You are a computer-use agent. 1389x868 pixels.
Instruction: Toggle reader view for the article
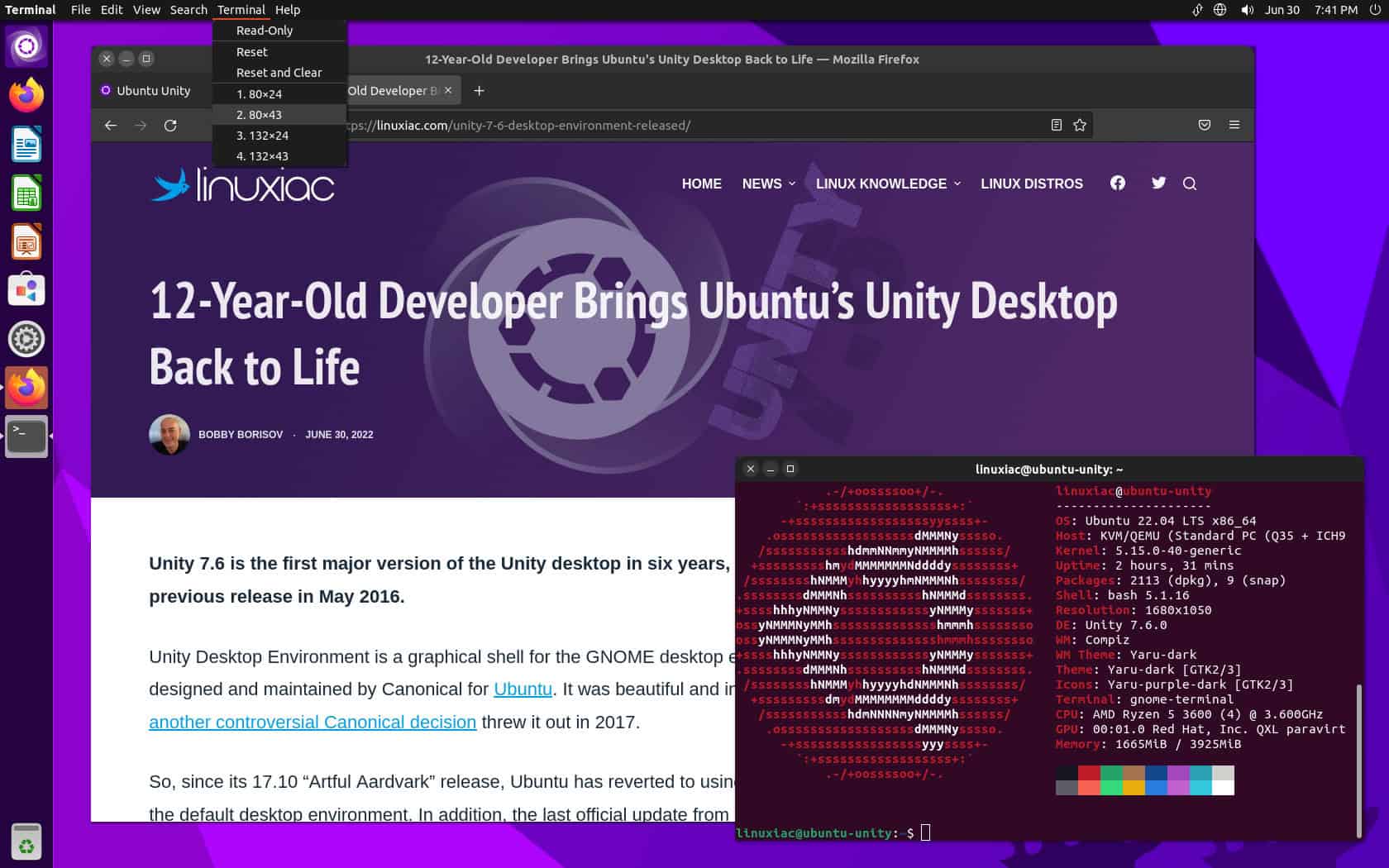1056,125
